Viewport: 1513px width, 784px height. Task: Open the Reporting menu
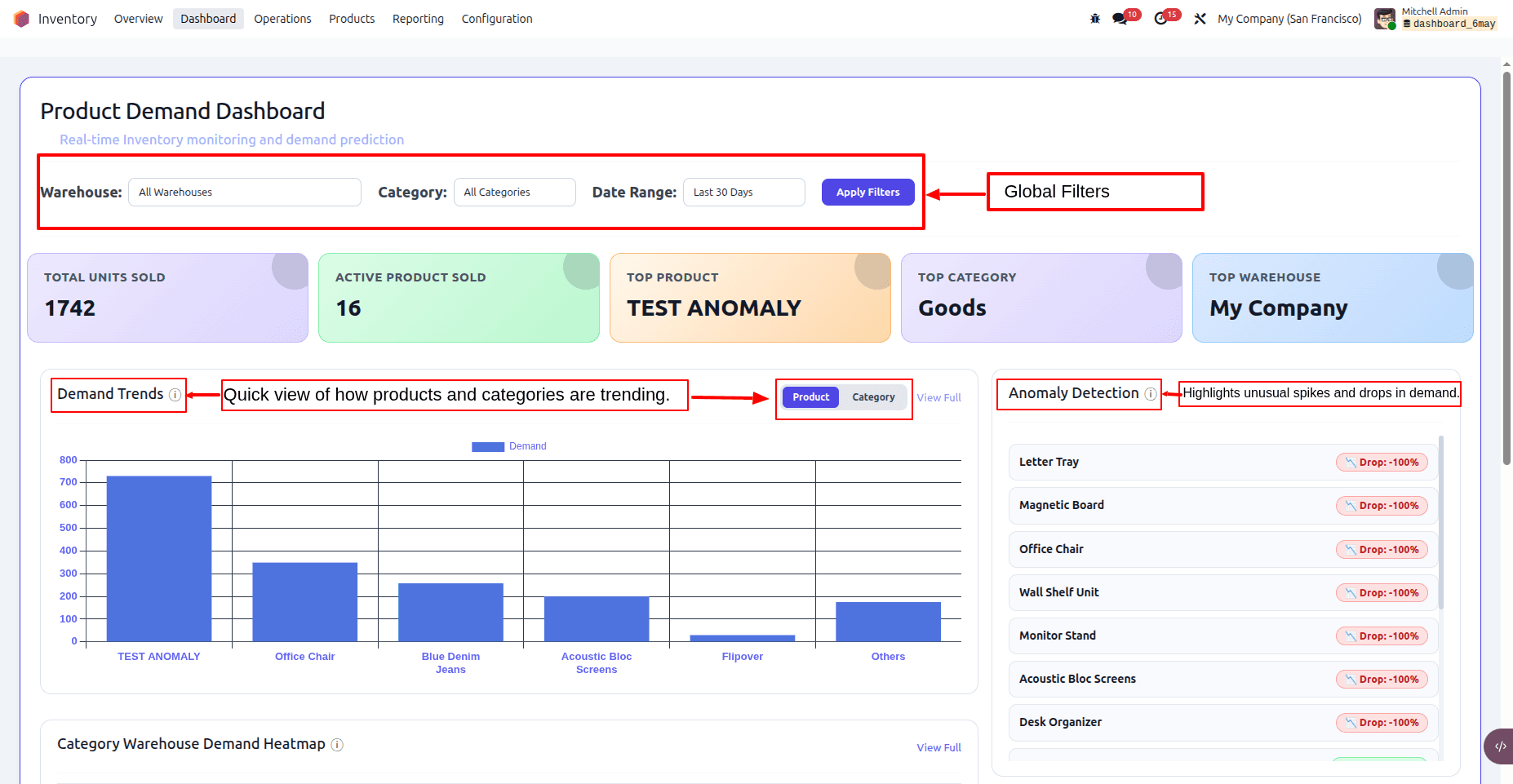coord(418,19)
